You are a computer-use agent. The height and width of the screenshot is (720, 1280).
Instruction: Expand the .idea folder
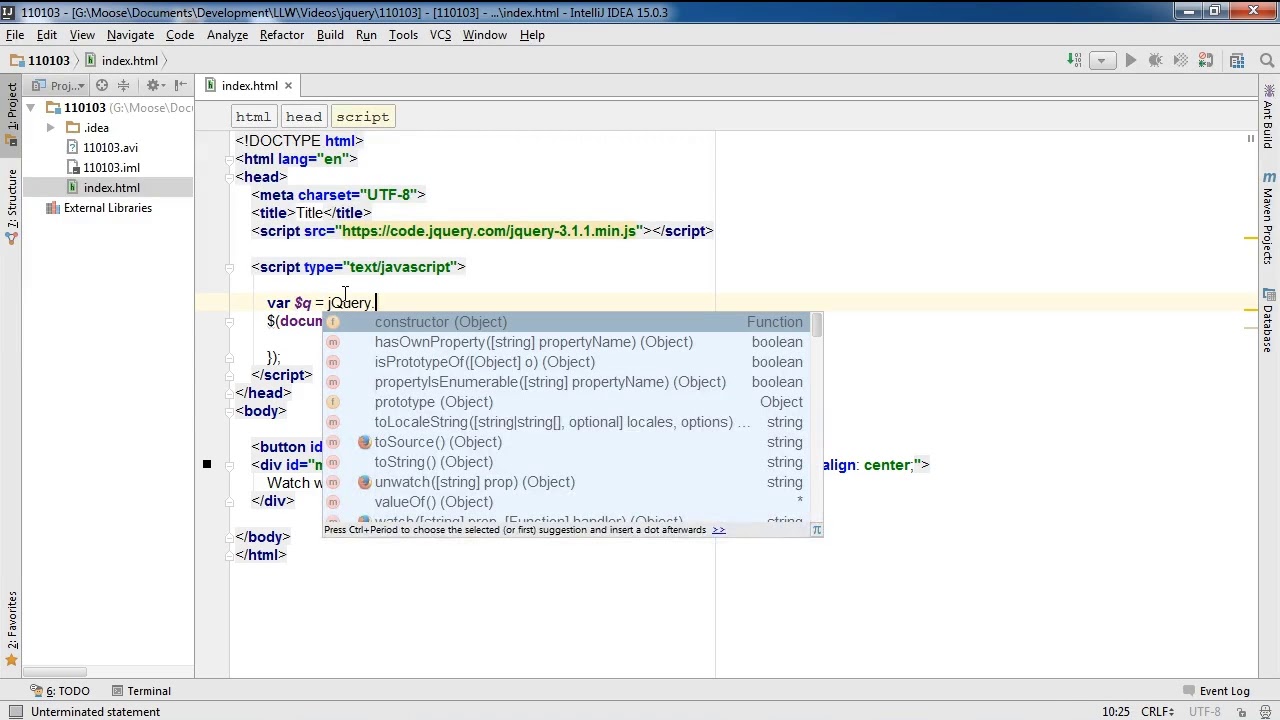click(51, 128)
